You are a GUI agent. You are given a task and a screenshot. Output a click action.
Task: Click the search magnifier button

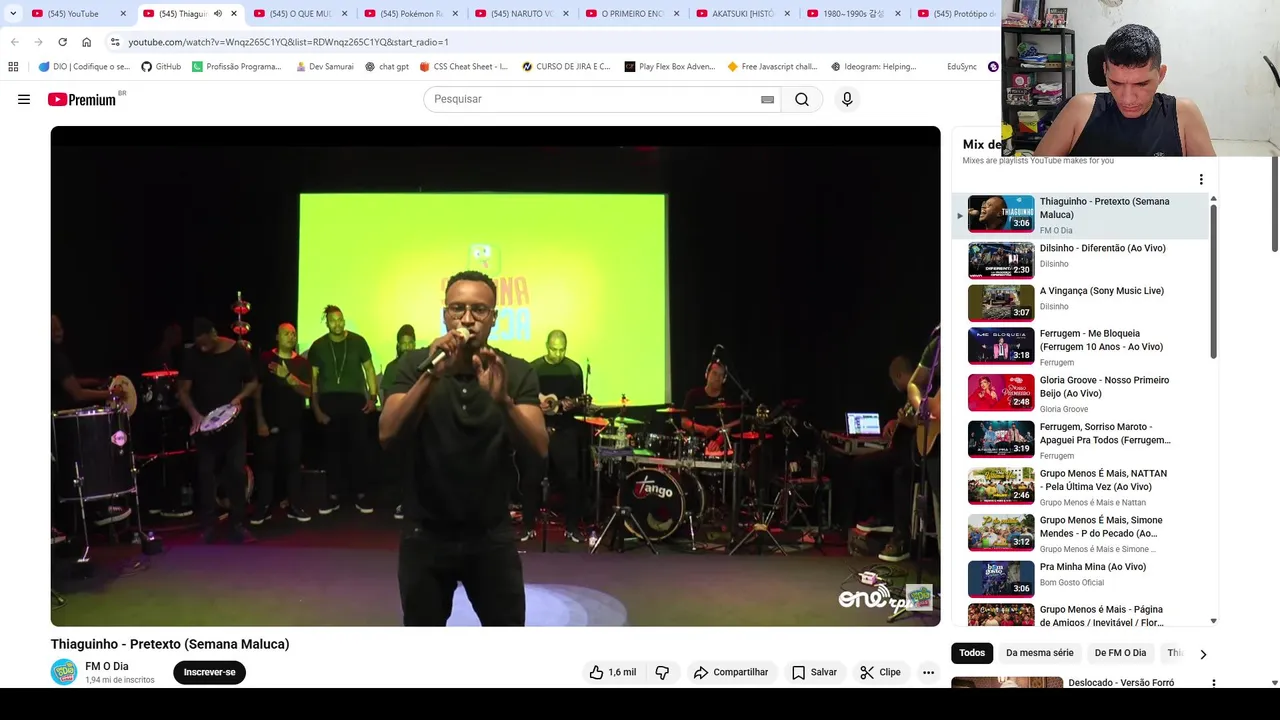click(x=802, y=99)
